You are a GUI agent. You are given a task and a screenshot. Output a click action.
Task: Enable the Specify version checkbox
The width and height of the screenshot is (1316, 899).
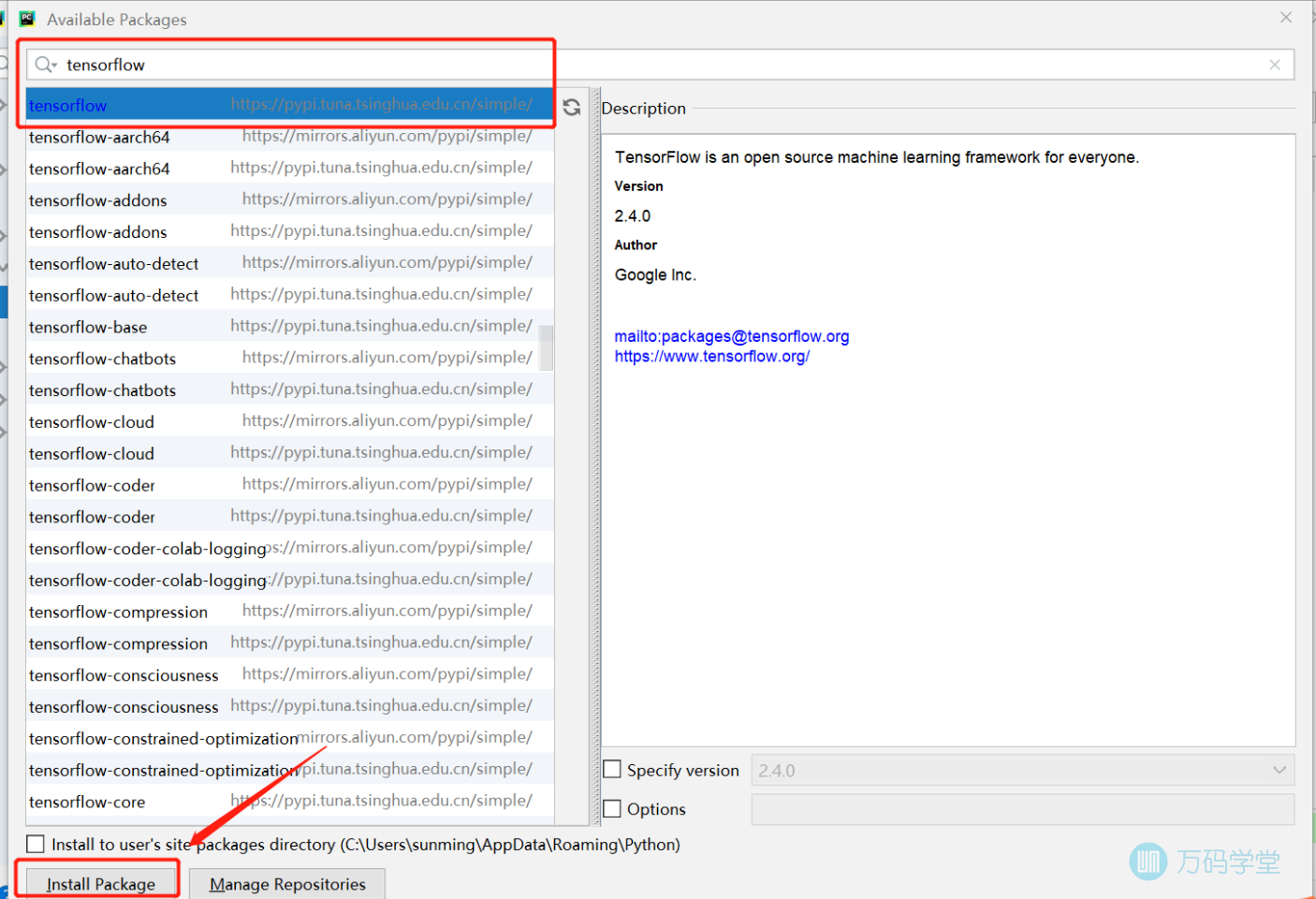coord(612,770)
